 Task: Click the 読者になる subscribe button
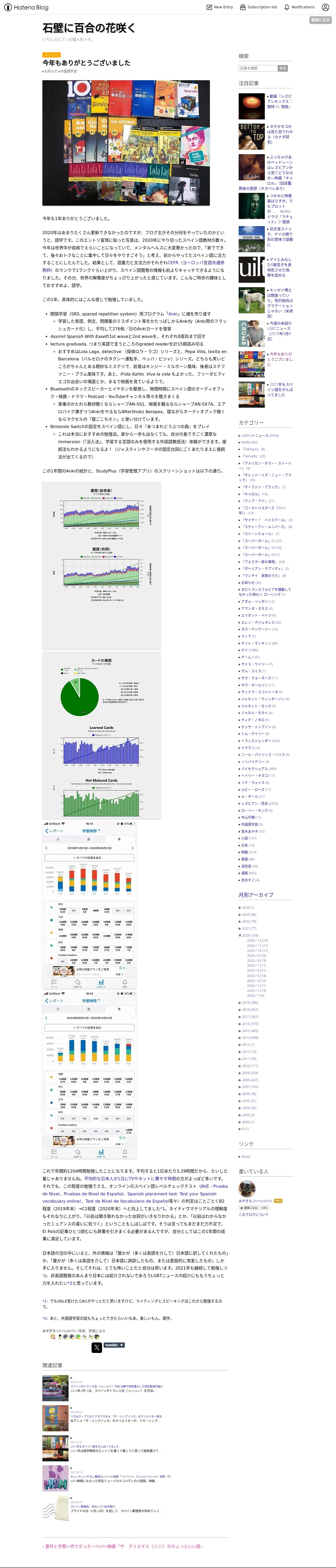(x=320, y=20)
